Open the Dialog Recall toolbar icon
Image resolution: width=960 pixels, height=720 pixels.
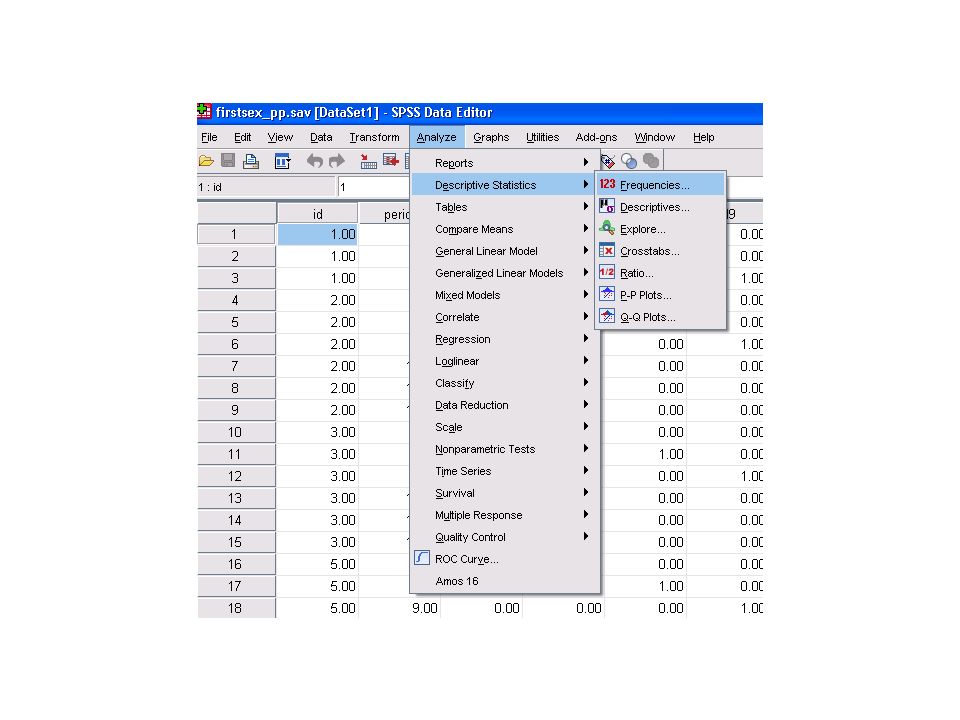pos(282,161)
